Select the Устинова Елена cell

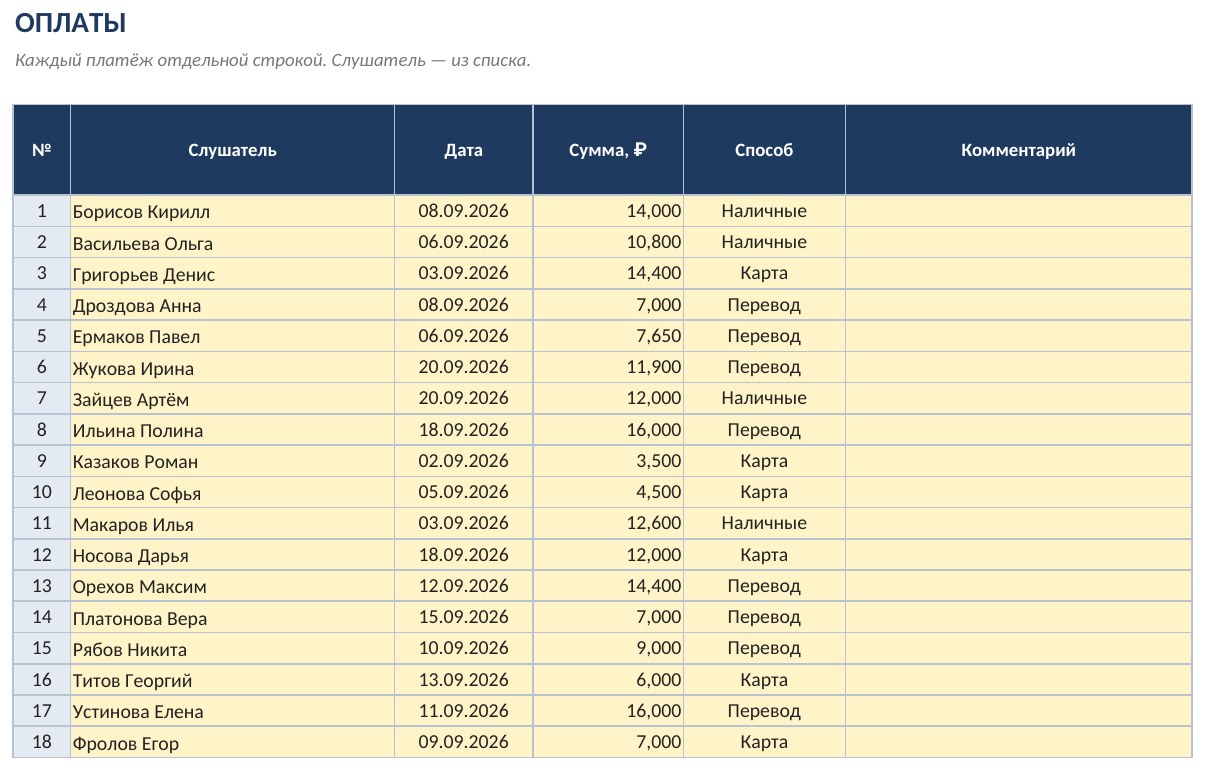(232, 711)
